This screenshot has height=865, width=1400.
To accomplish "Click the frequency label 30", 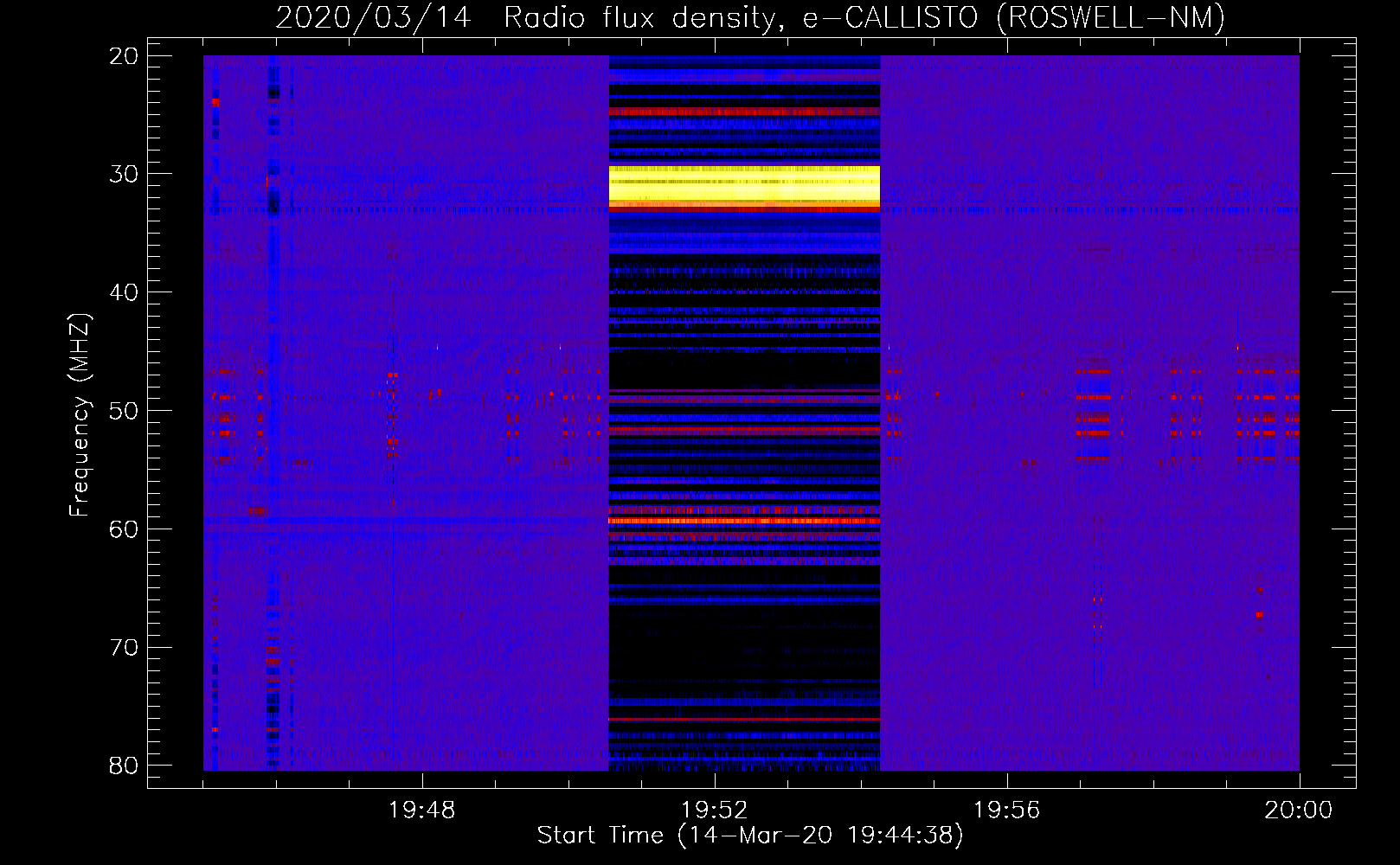I will 124,174.
